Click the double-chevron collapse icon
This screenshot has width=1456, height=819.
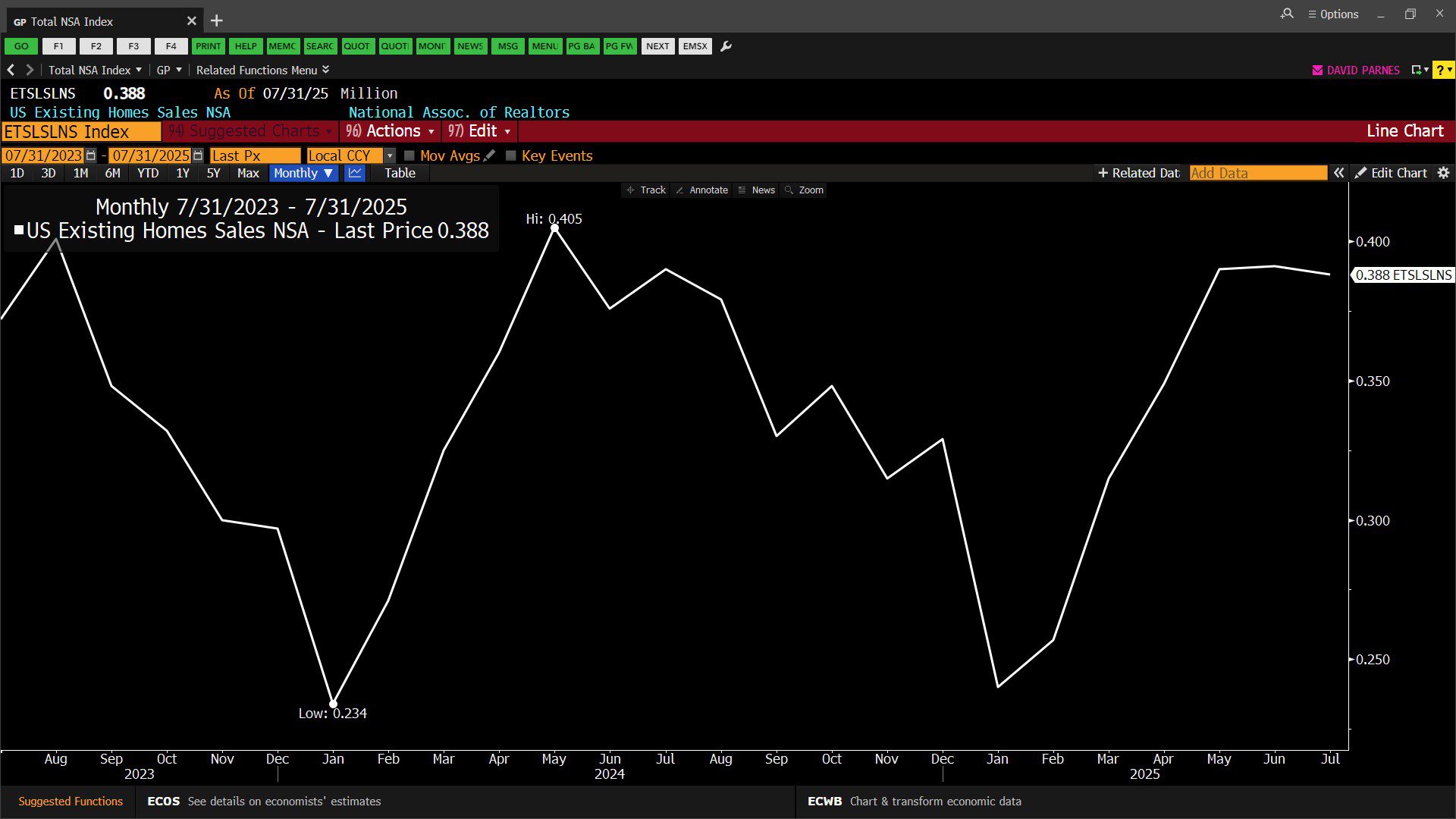(x=1339, y=173)
